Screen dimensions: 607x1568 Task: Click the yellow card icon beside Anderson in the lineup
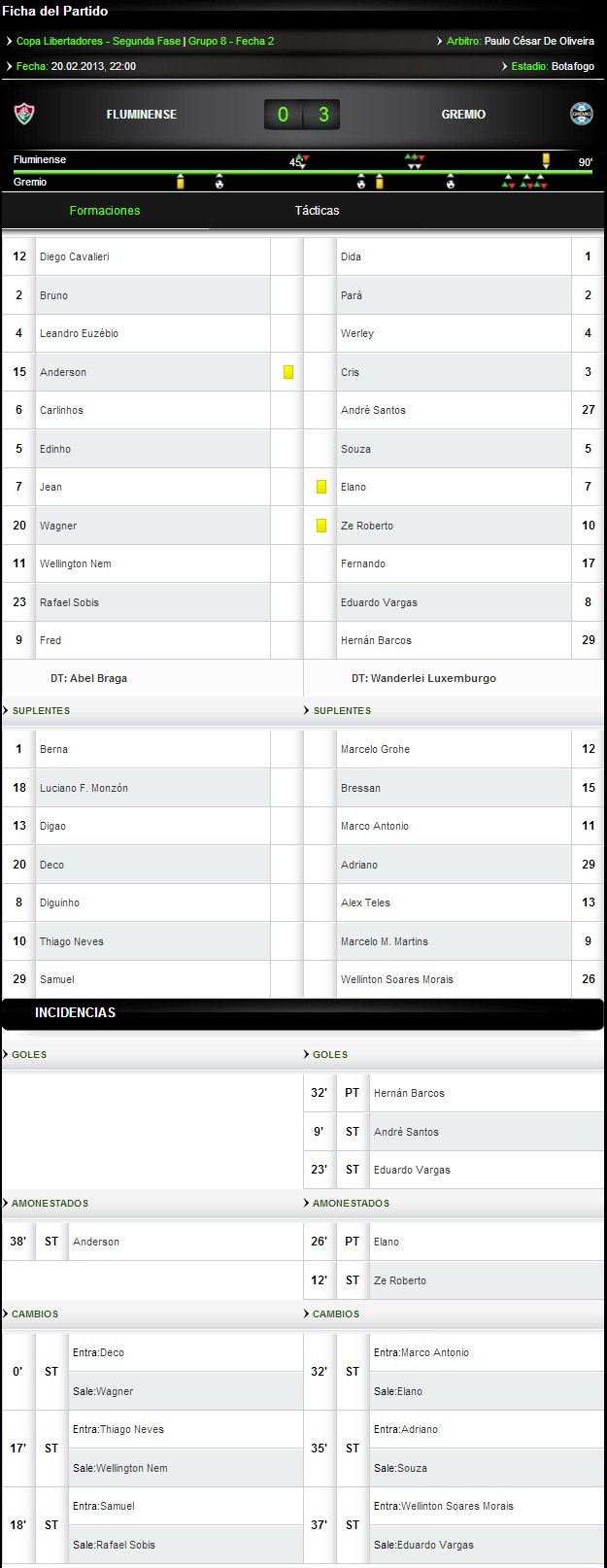pos(288,372)
